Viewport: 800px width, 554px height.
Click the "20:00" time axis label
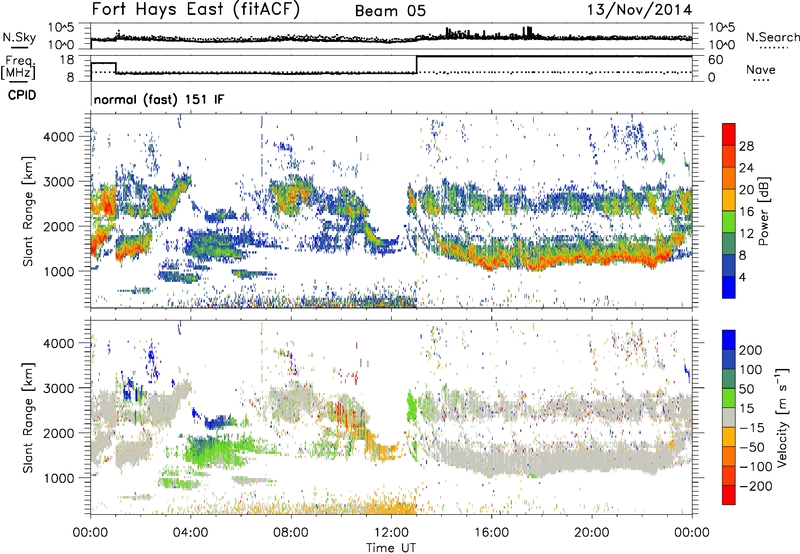click(x=592, y=533)
